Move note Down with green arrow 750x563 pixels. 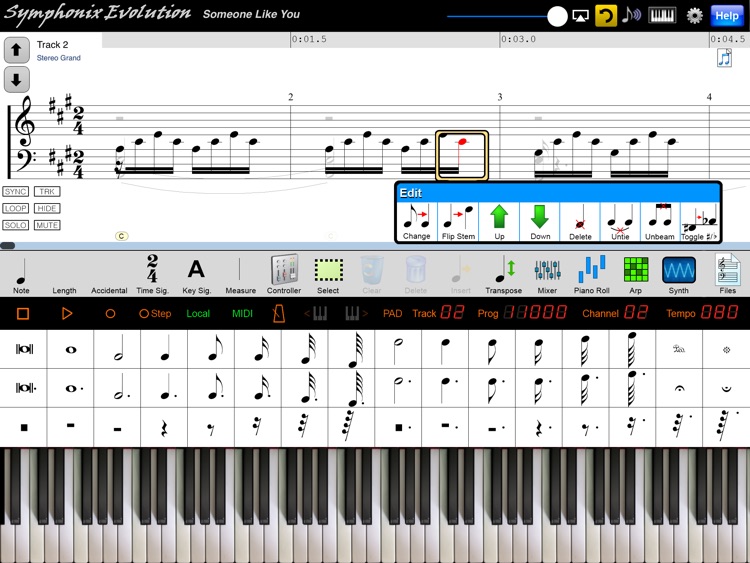540,221
